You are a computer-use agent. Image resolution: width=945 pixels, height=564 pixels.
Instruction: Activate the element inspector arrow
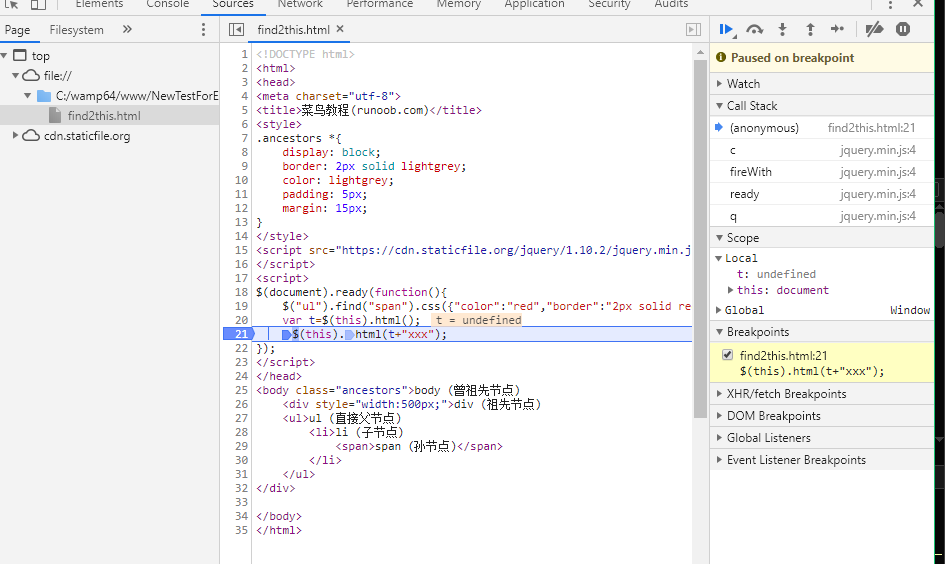11,5
